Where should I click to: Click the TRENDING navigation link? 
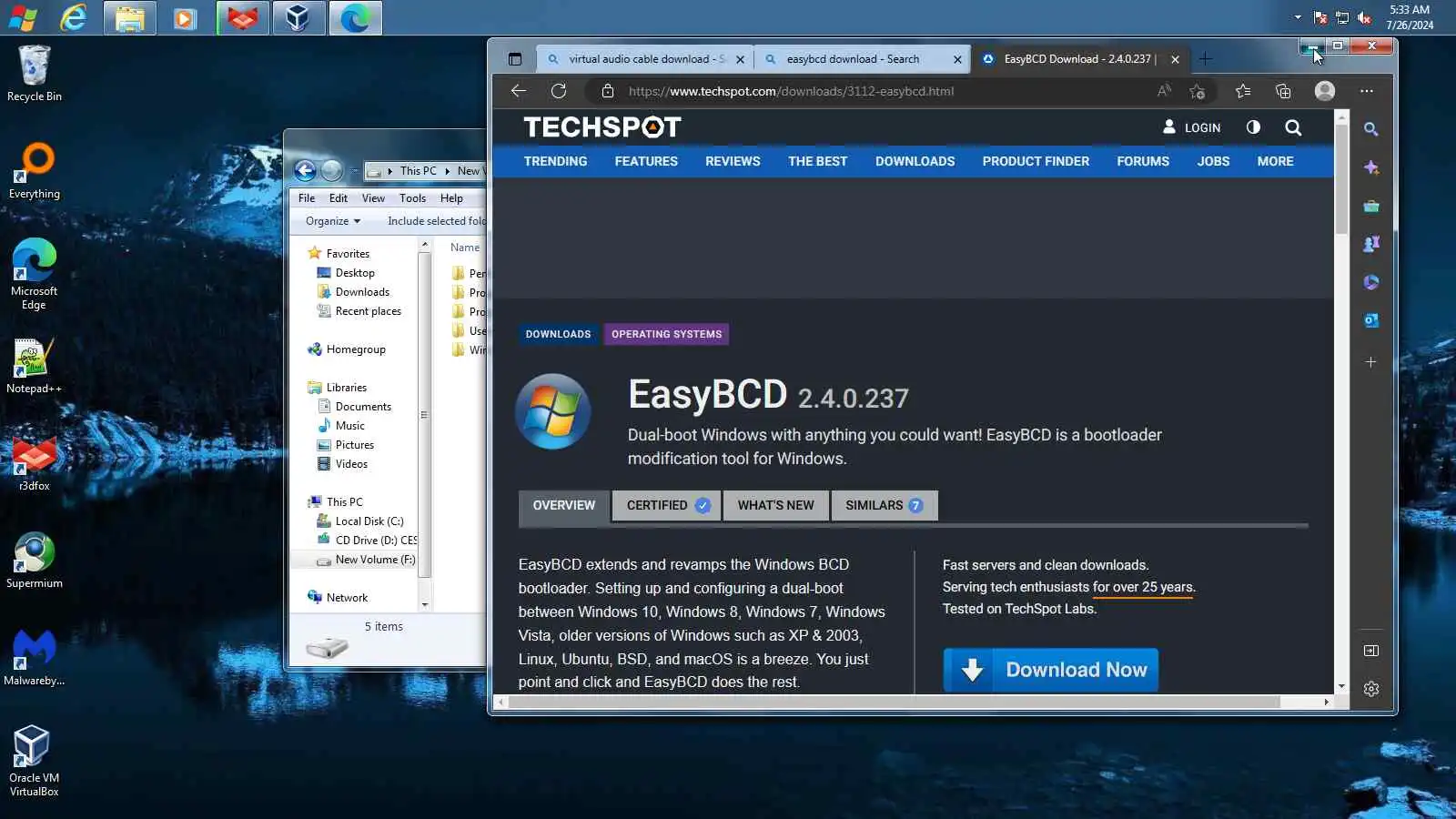tap(555, 161)
